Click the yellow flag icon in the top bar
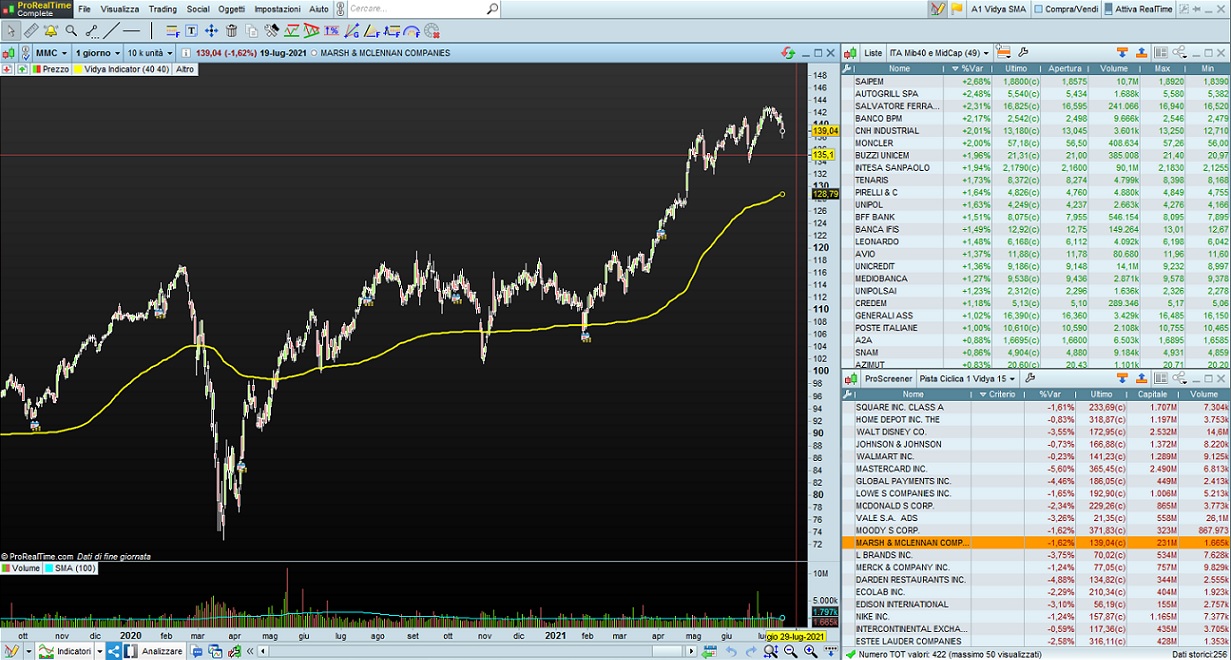 tap(958, 9)
